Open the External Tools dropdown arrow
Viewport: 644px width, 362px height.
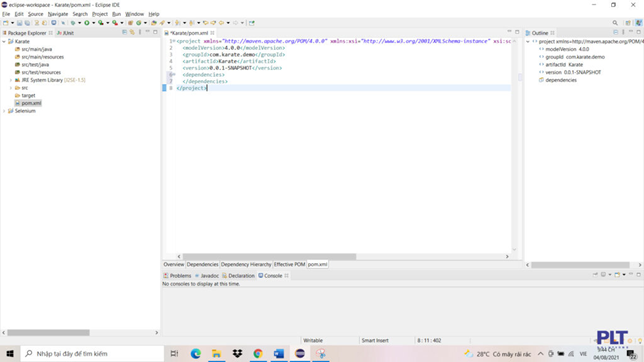122,23
